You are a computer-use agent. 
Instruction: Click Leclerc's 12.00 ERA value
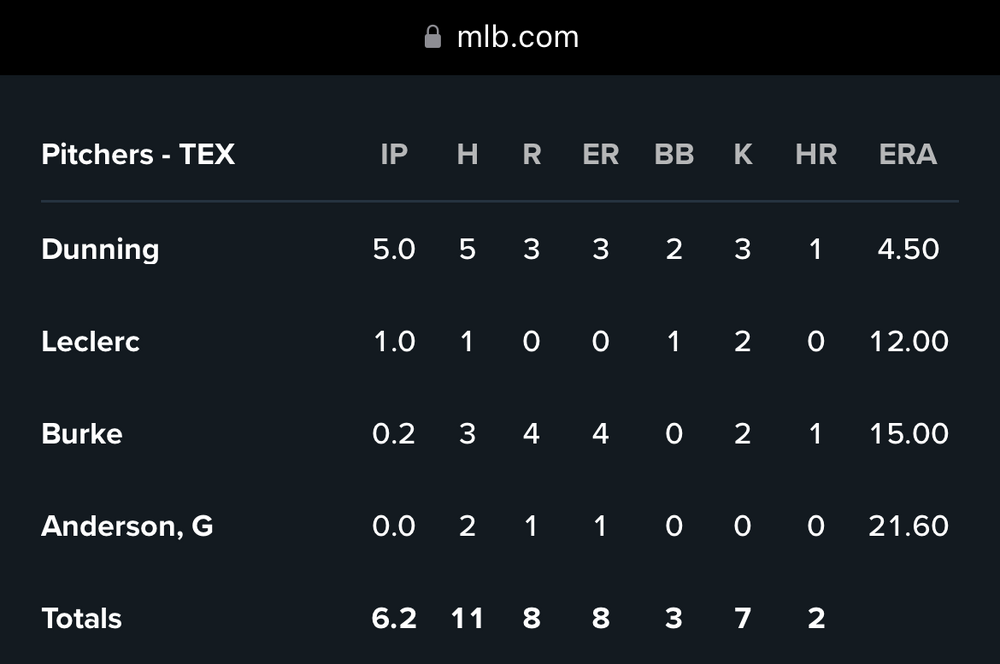908,341
